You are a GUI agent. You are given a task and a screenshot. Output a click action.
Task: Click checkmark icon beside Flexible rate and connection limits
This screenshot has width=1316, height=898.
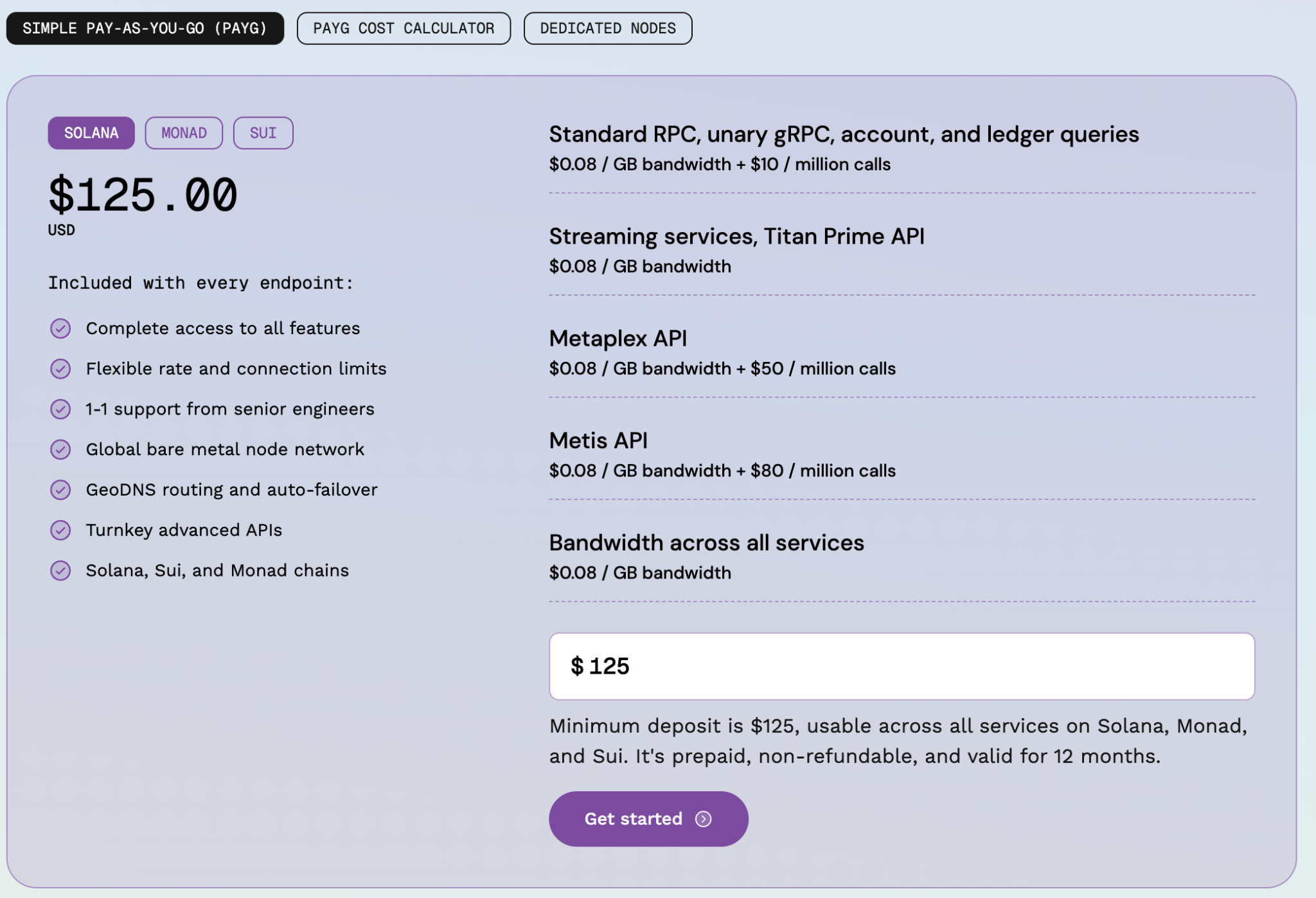[60, 369]
